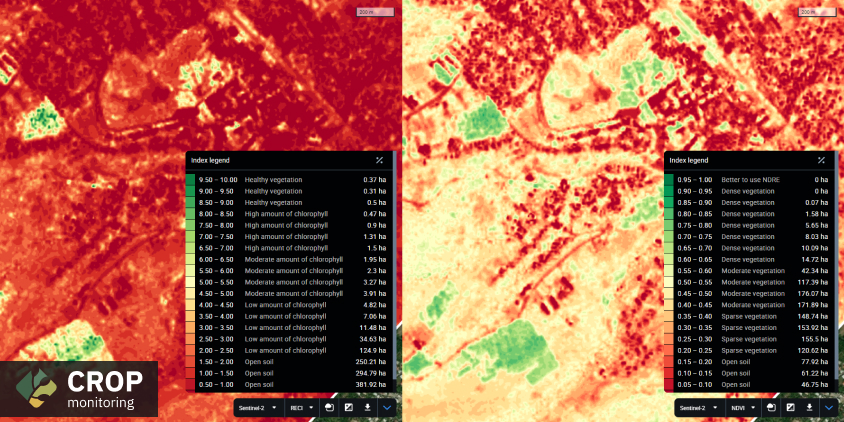This screenshot has height=422, width=844.
Task: Switch RECI legend to percent view icon
Action: coord(379,160)
